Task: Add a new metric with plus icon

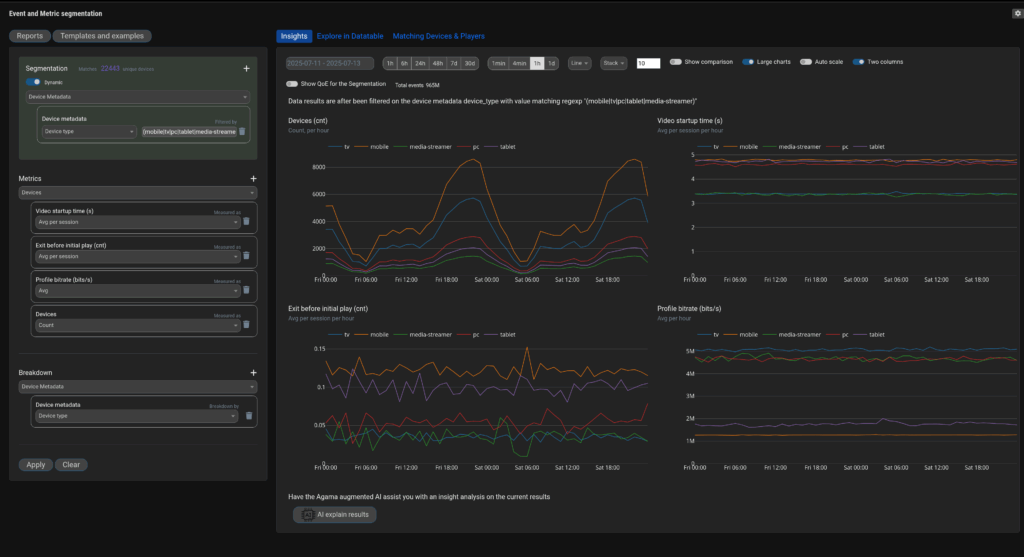Action: 253,178
